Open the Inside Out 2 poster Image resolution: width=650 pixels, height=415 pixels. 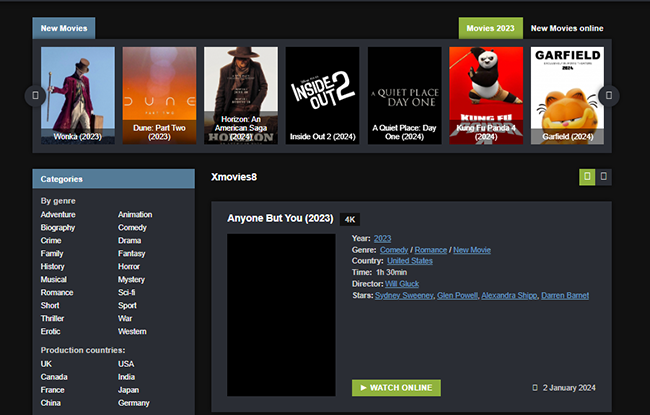click(323, 95)
